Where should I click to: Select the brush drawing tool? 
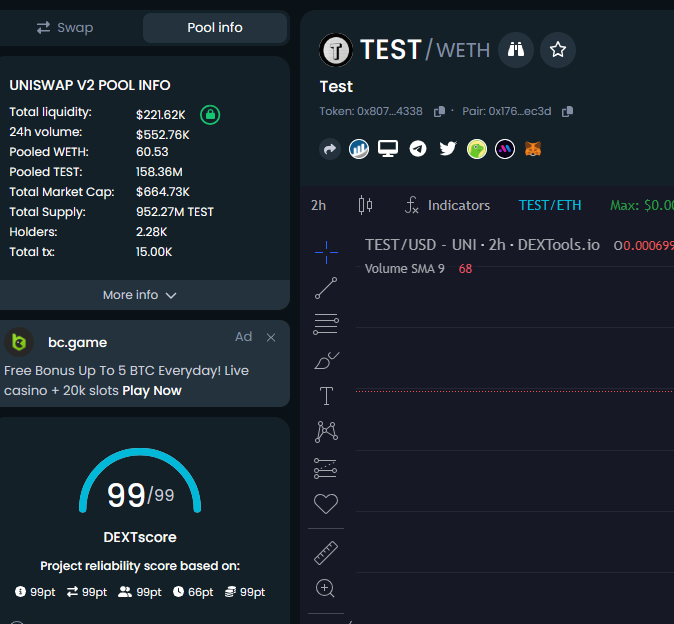tap(326, 360)
